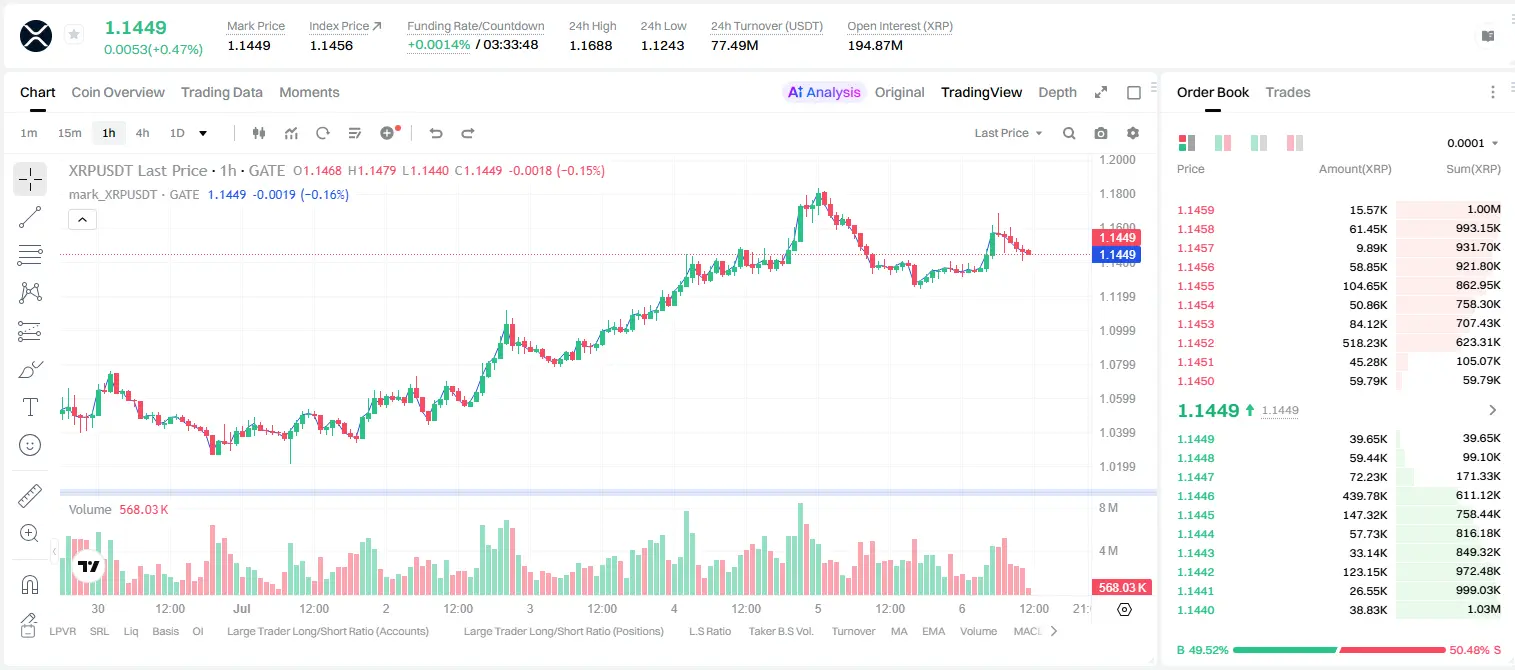The width and height of the screenshot is (1515, 670).
Task: Click the 1.1452 ask order row
Action: (1339, 343)
